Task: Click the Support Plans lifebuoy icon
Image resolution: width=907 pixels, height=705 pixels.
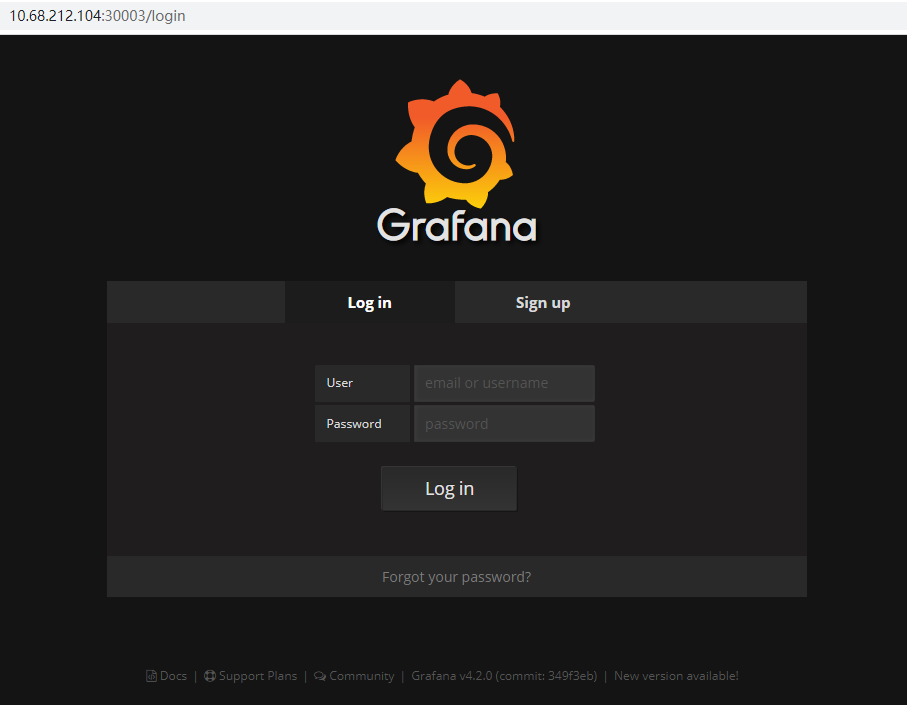Action: coord(210,676)
